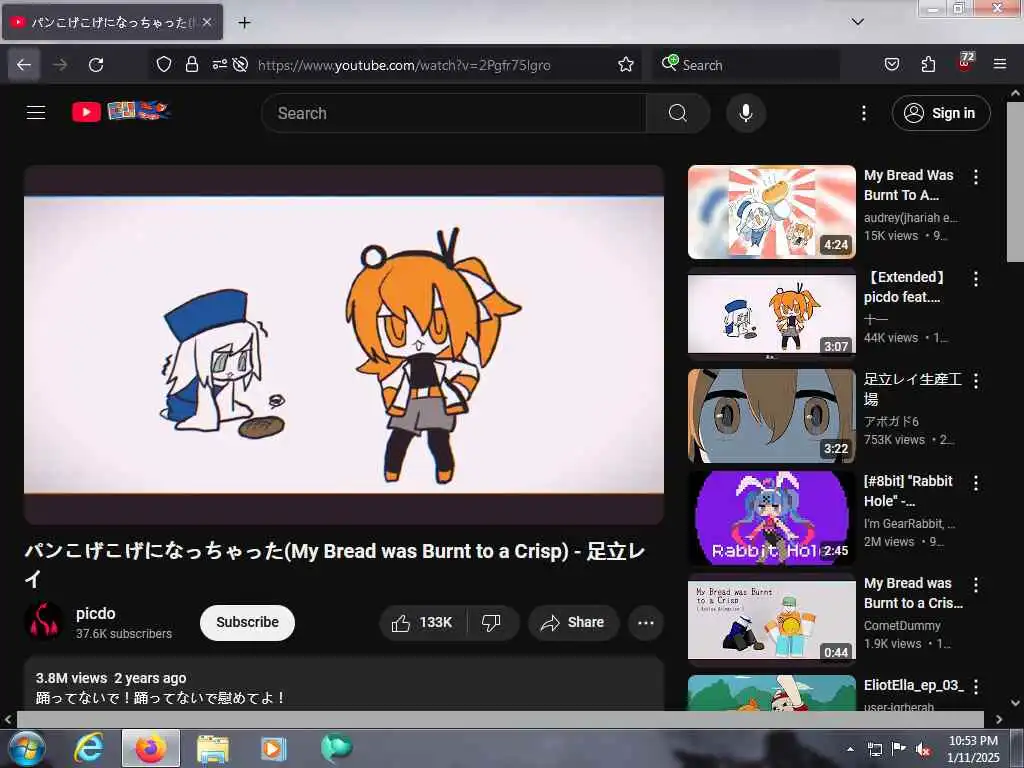Open My Bread was Burnt to a Cris... 0:44 thumbnail
This screenshot has width=1024, height=768.
(x=772, y=620)
